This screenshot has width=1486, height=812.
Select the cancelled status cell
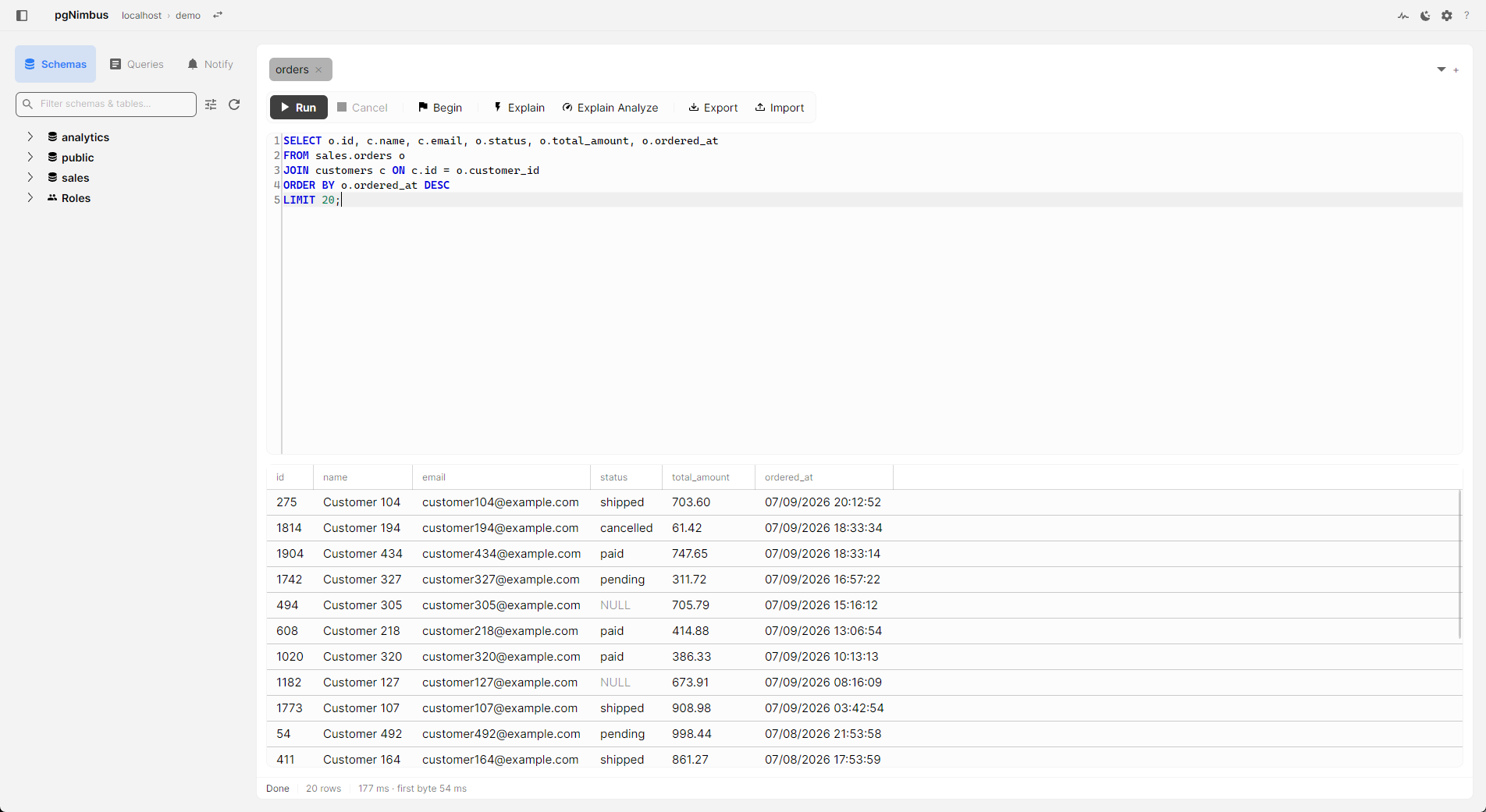click(x=626, y=528)
